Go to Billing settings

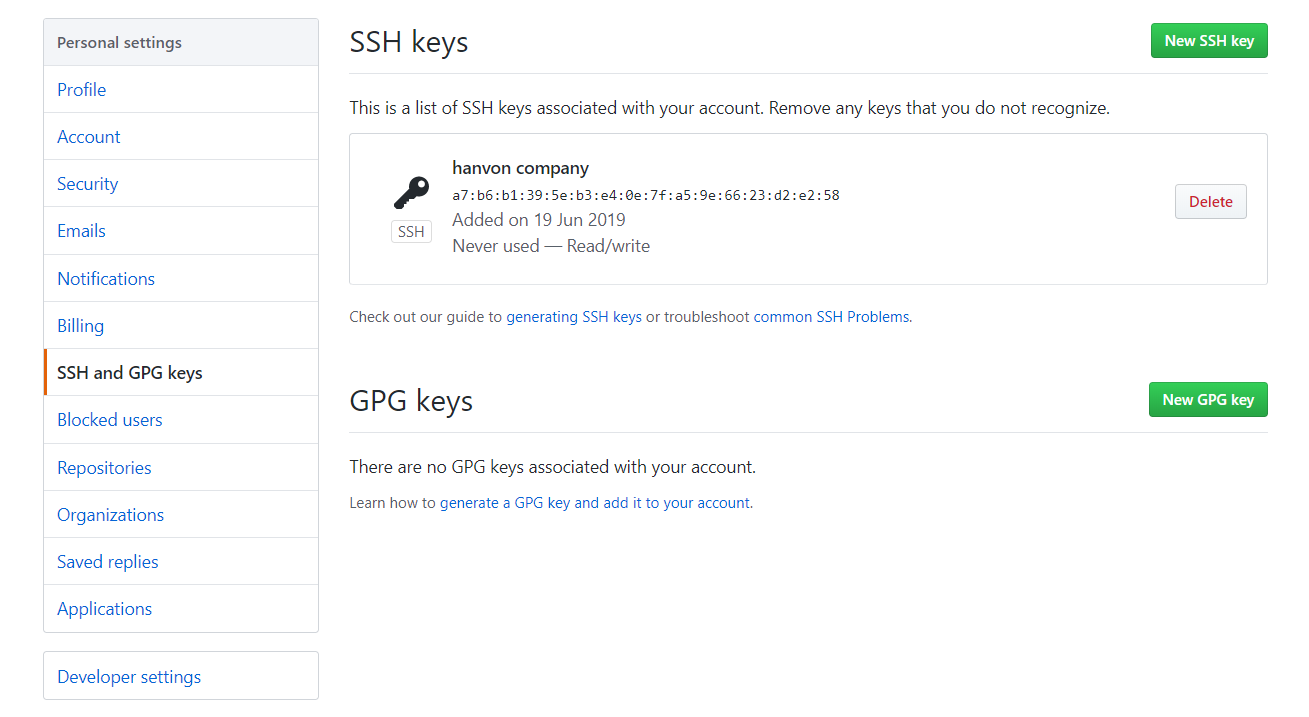[x=81, y=326]
